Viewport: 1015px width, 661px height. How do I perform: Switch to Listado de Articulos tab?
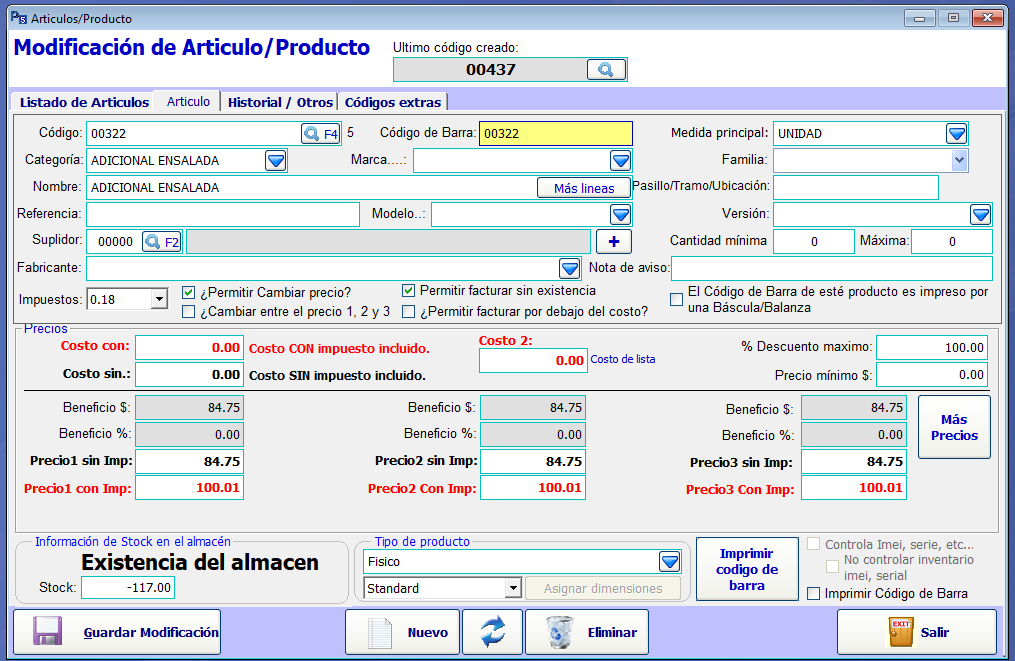click(x=84, y=102)
